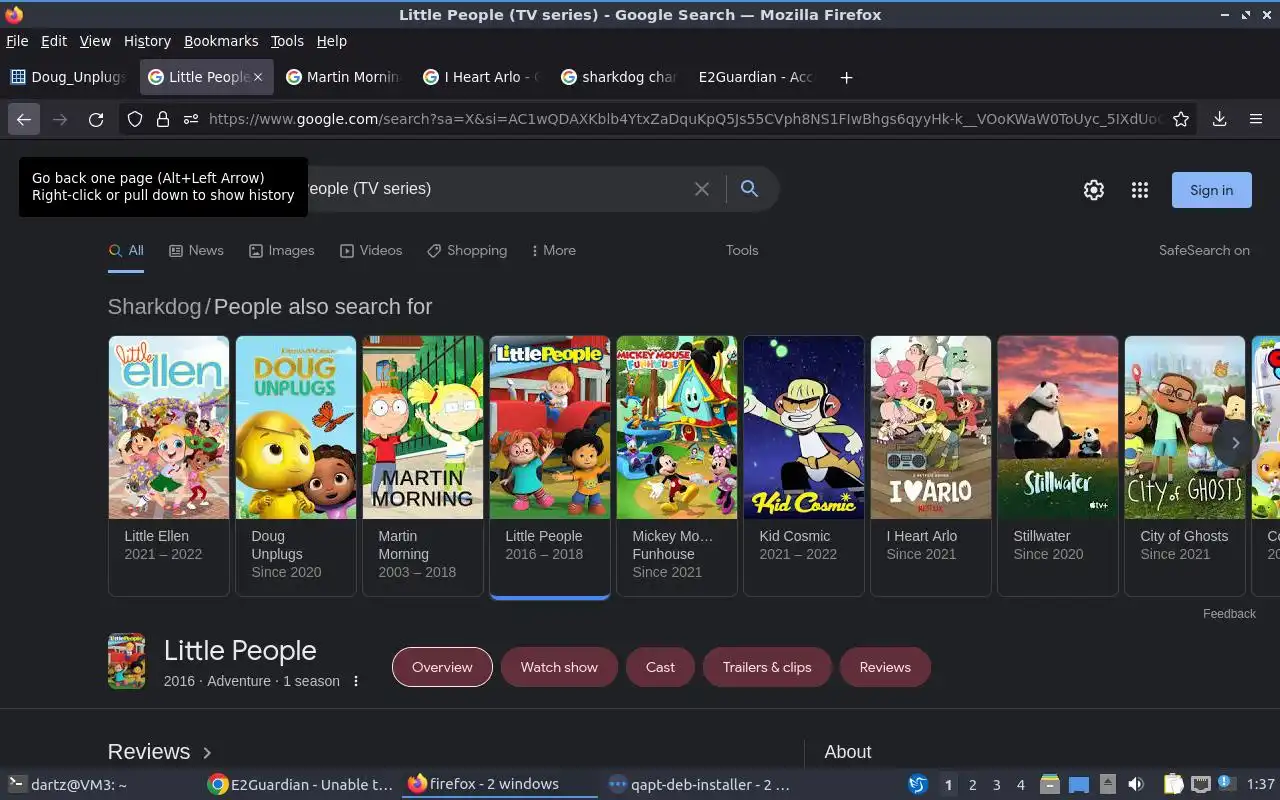This screenshot has height=800, width=1280.
Task: Select the Cast chip
Action: [x=660, y=667]
